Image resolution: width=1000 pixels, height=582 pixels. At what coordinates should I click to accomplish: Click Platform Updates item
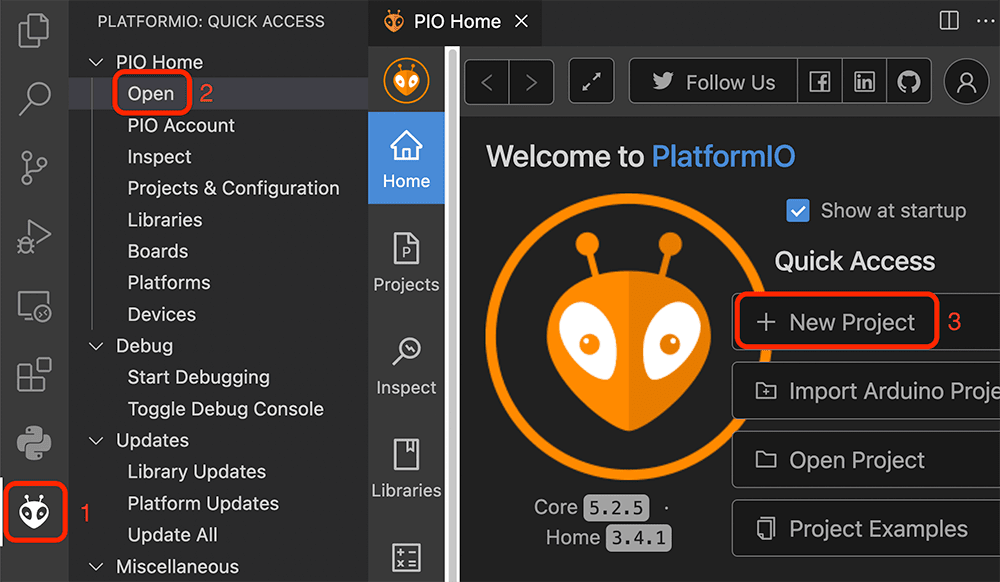[x=203, y=503]
